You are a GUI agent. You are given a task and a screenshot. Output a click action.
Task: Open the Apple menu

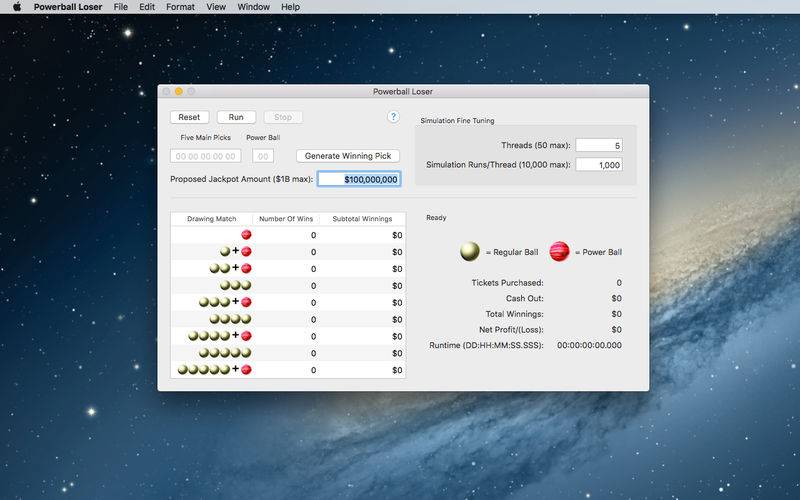[17, 7]
